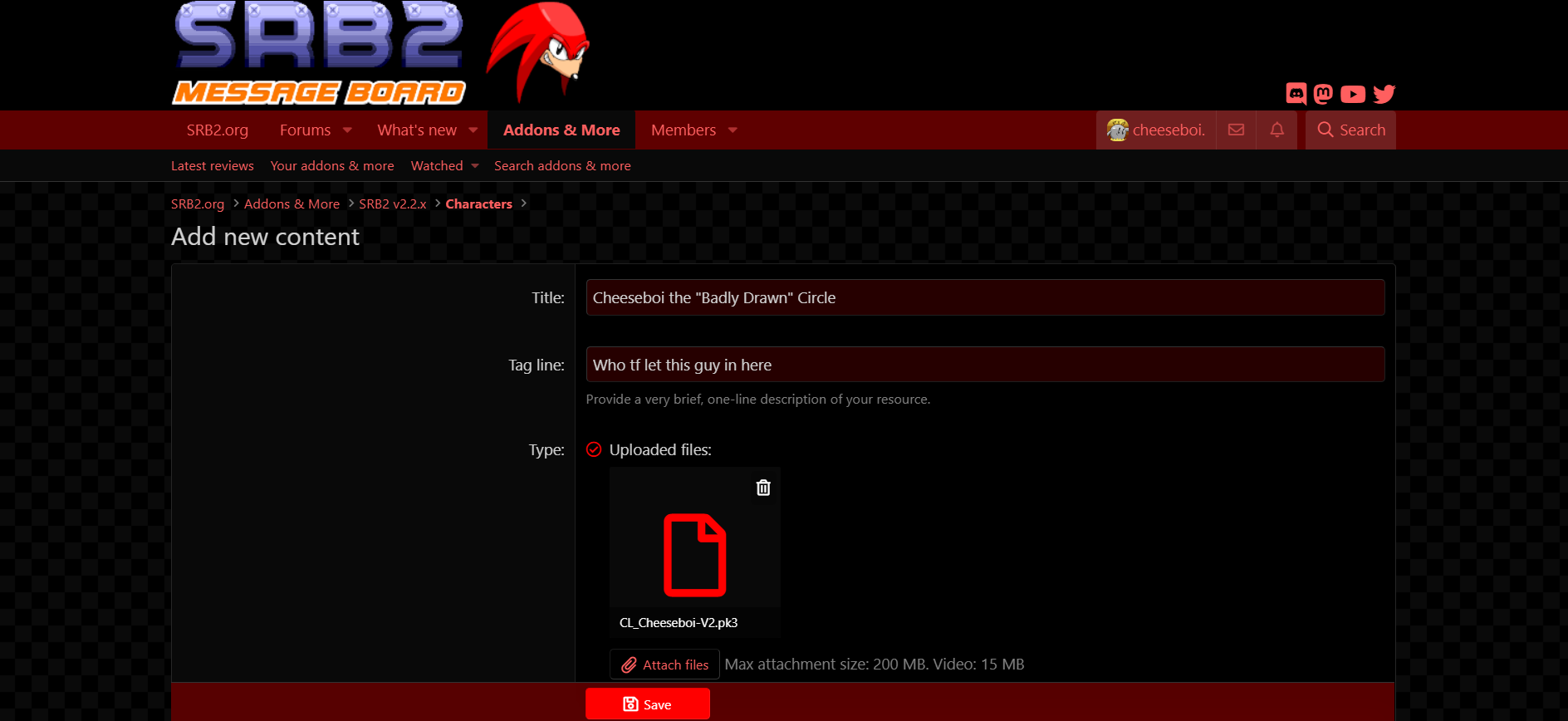Go to Your addons & more
1568x721 pixels.
point(332,166)
